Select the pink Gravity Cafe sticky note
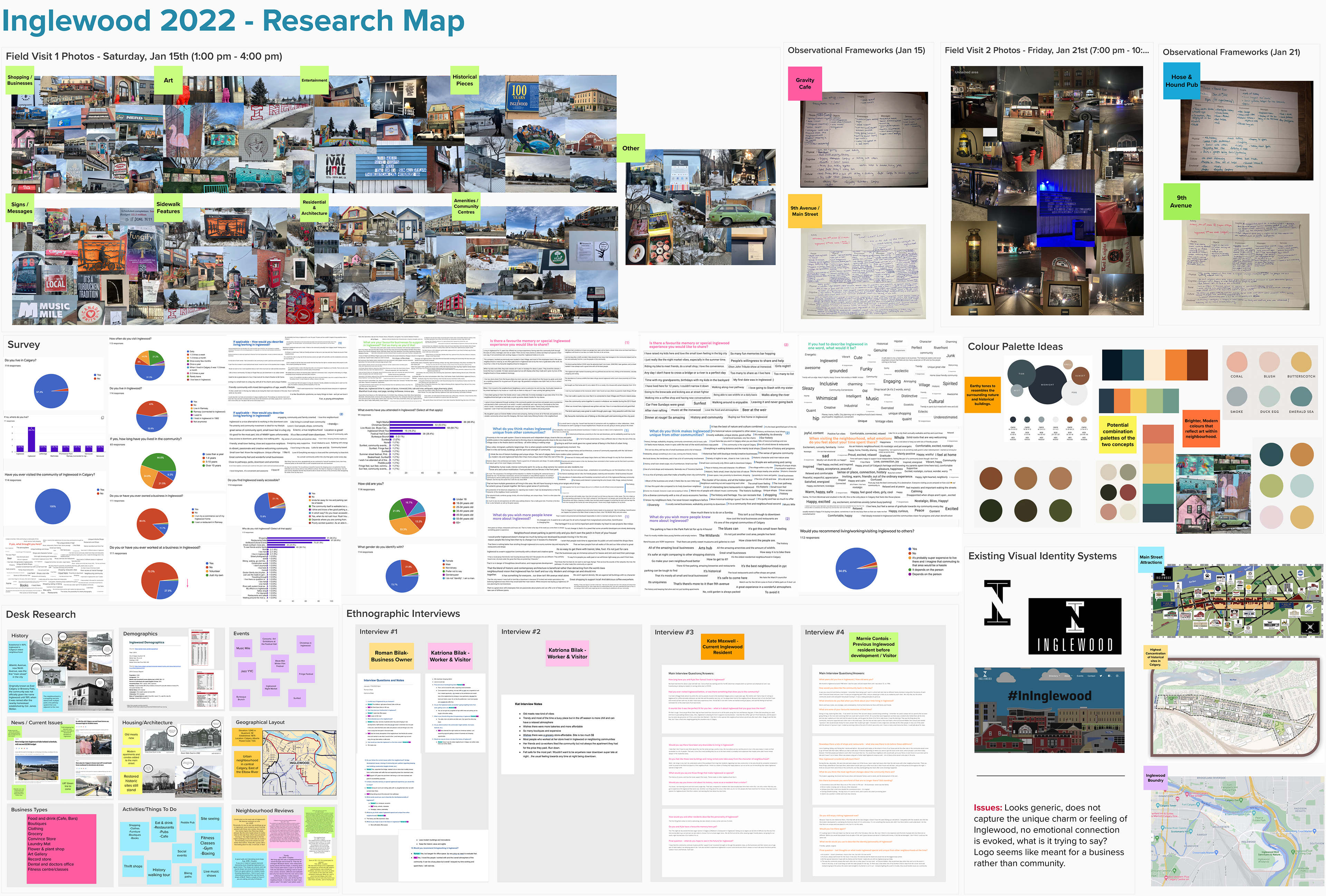 point(805,83)
